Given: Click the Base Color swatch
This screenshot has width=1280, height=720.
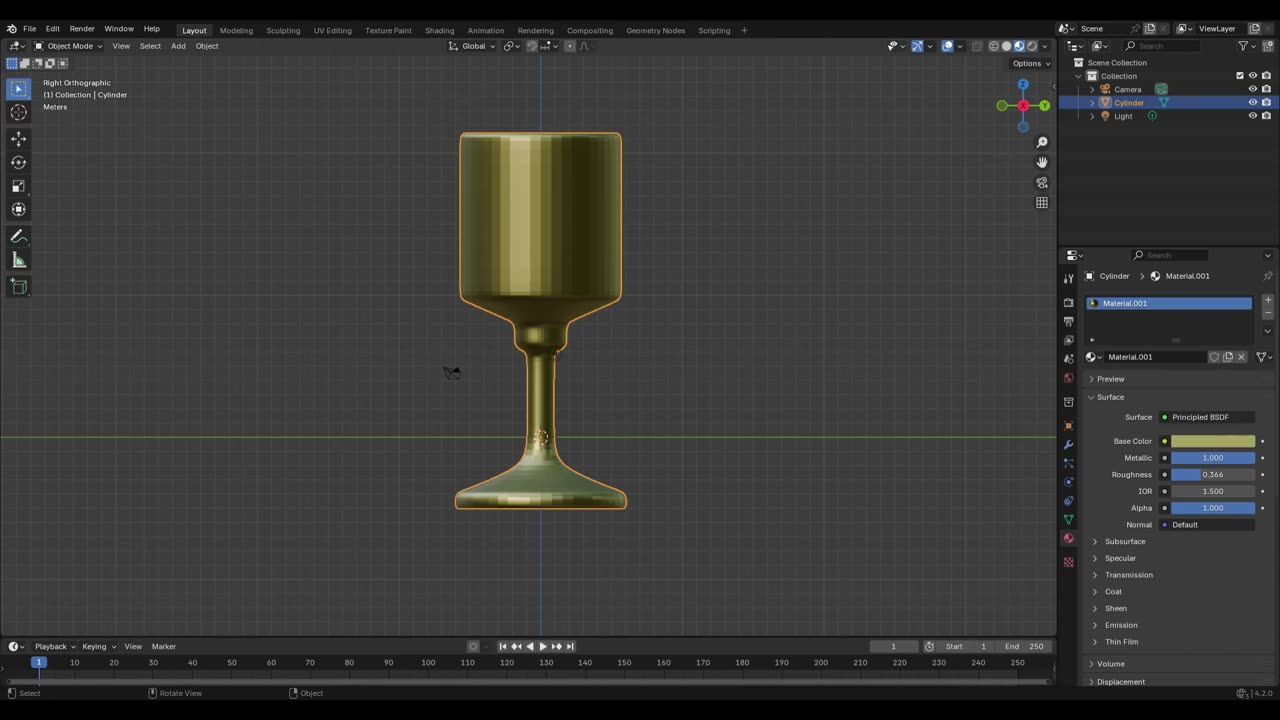Looking at the screenshot, I should (x=1213, y=441).
